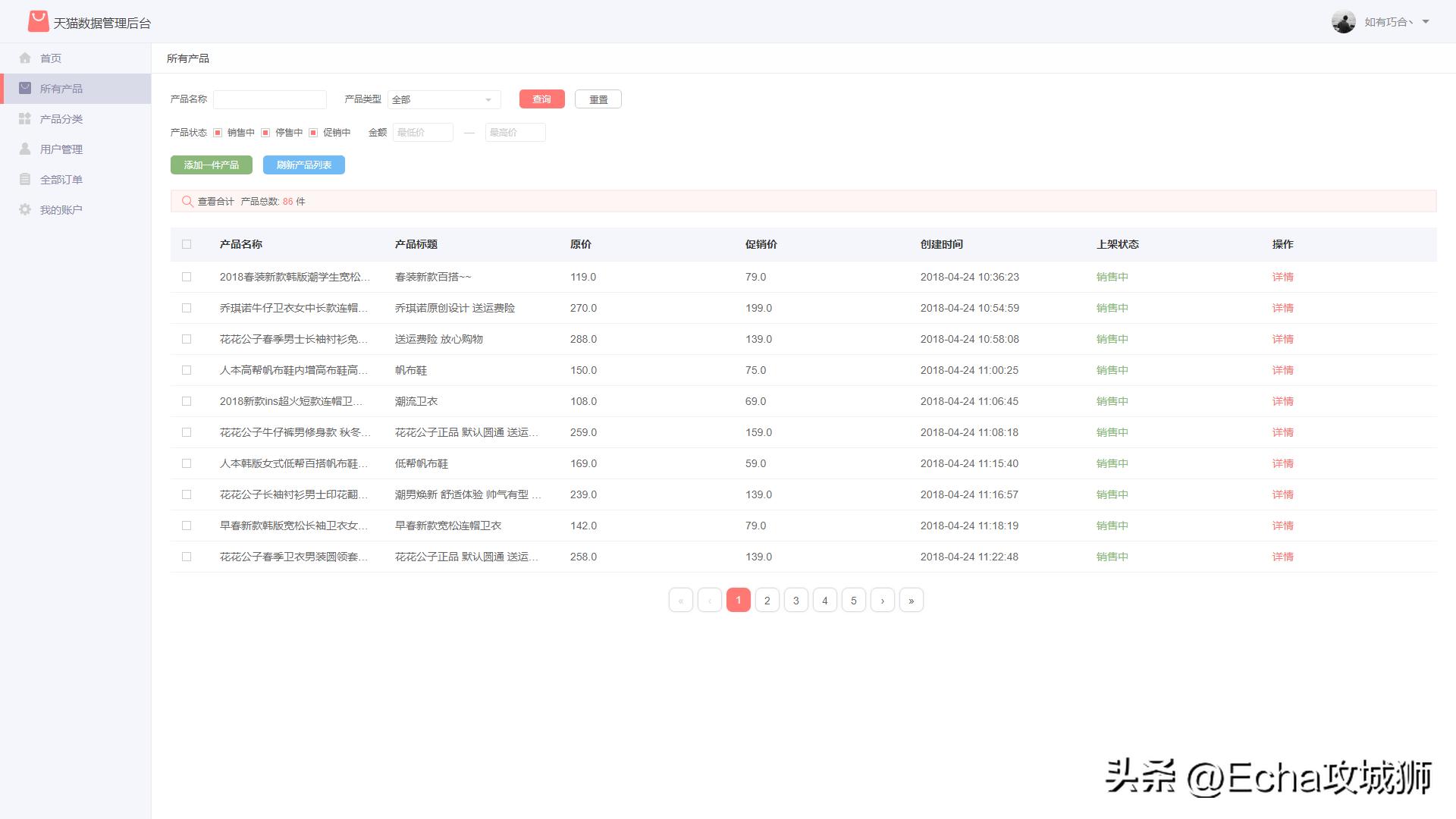The height and width of the screenshot is (819, 1456).
Task: Select the 全部订单 orders icon
Action: (25, 179)
